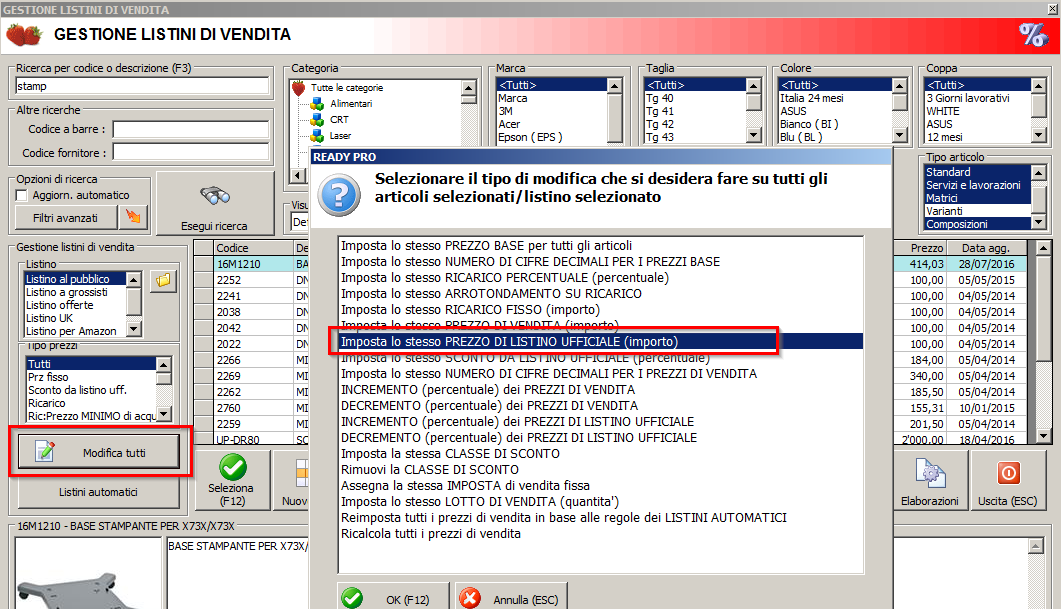Image resolution: width=1061 pixels, height=609 pixels.
Task: Click the question mark dialog icon
Action: [339, 195]
